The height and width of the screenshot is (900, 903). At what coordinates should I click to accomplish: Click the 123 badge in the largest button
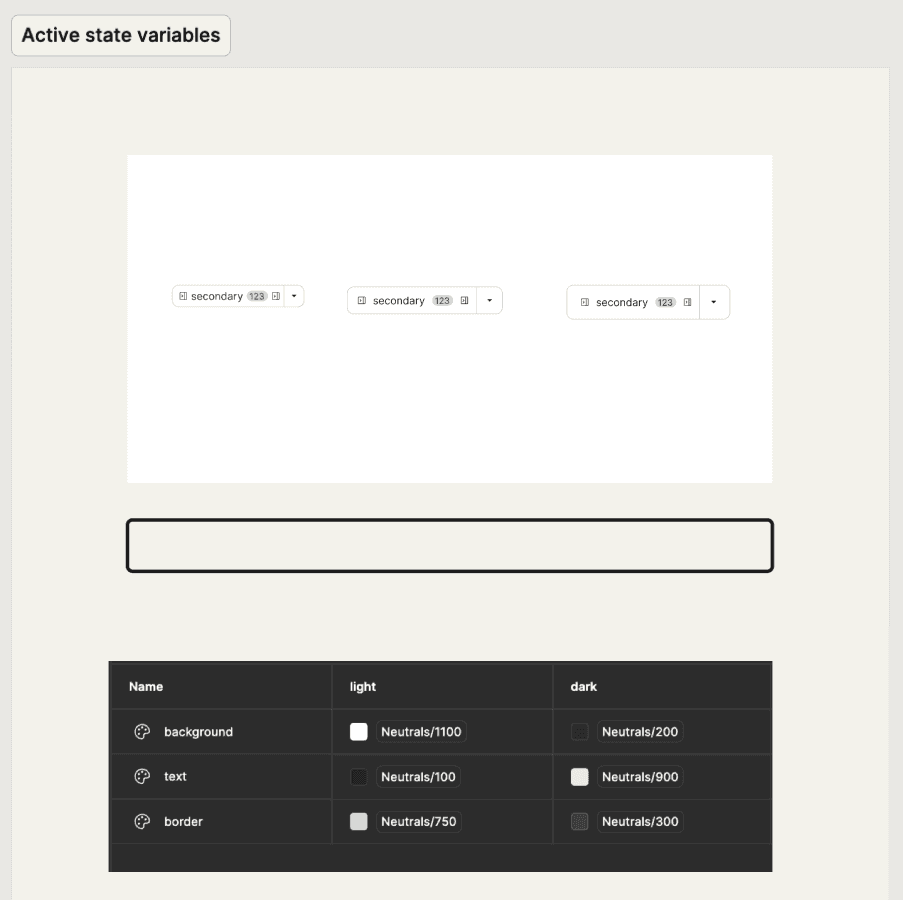(665, 302)
